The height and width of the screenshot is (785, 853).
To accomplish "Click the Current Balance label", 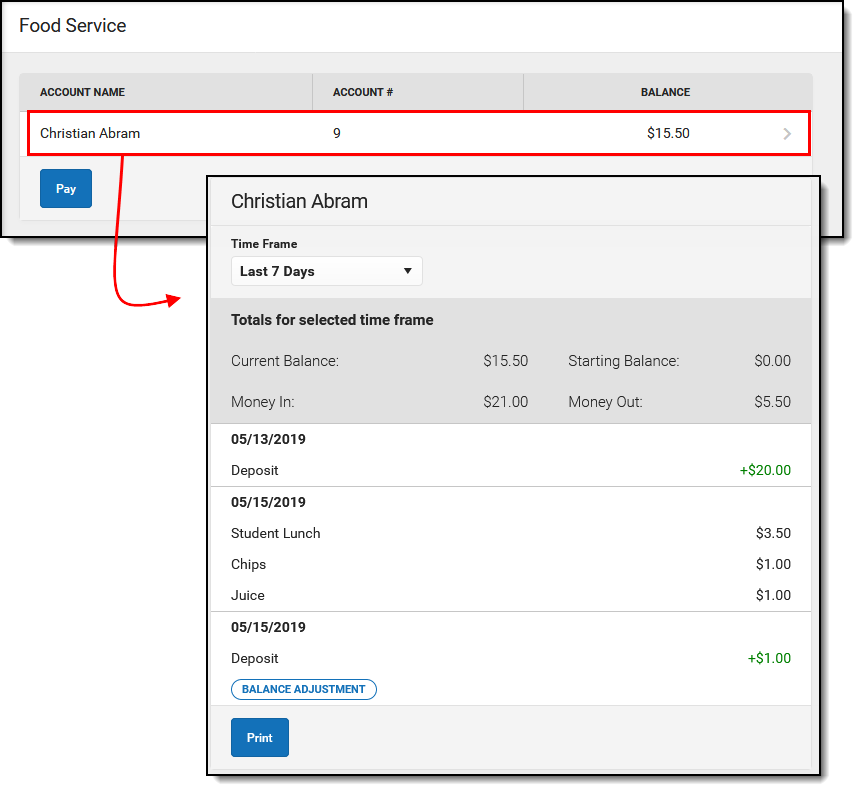I will pyautogui.click(x=285, y=361).
